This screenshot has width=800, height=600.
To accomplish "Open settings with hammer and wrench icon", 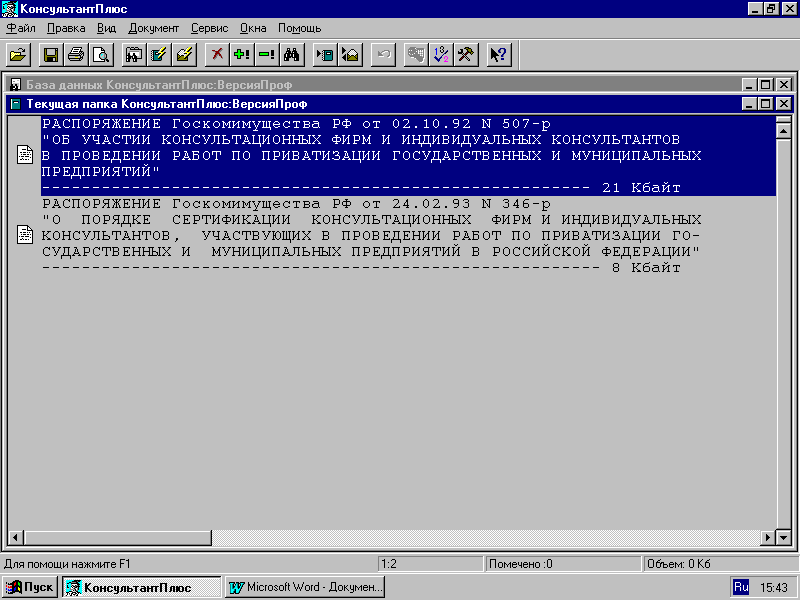I will (466, 55).
